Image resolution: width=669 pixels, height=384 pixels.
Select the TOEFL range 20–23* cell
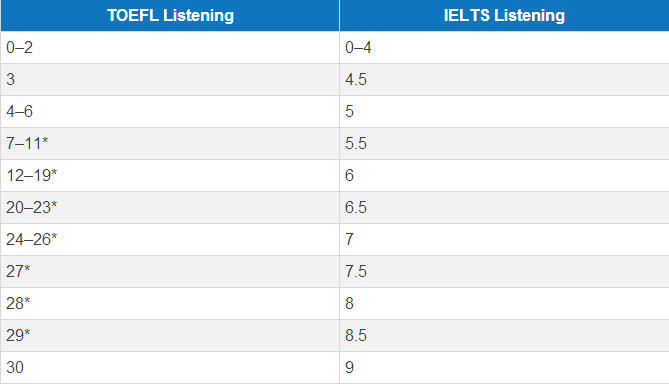click(170, 207)
